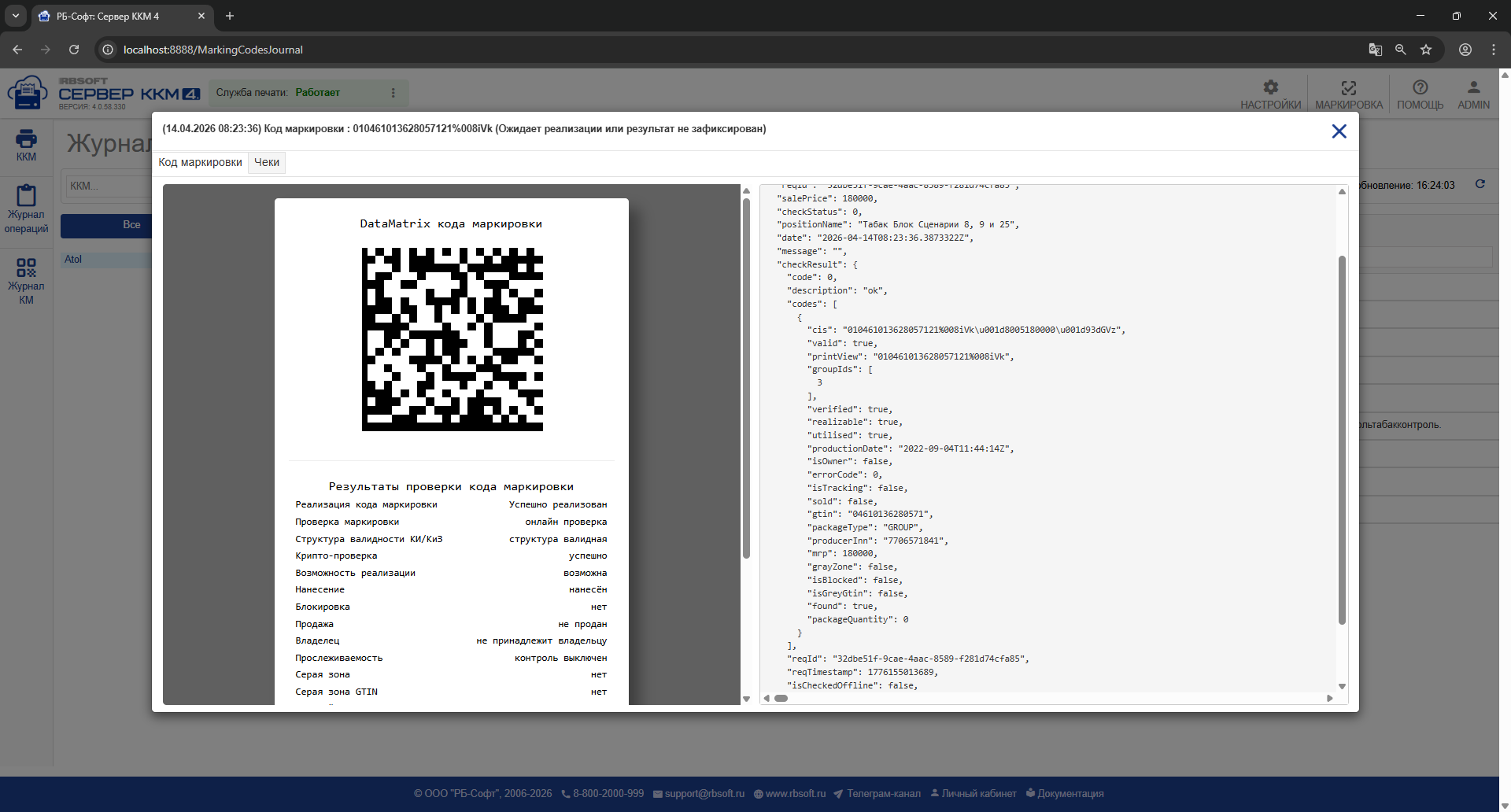Open print service three-dot menu
1511x812 pixels.
pyautogui.click(x=393, y=93)
